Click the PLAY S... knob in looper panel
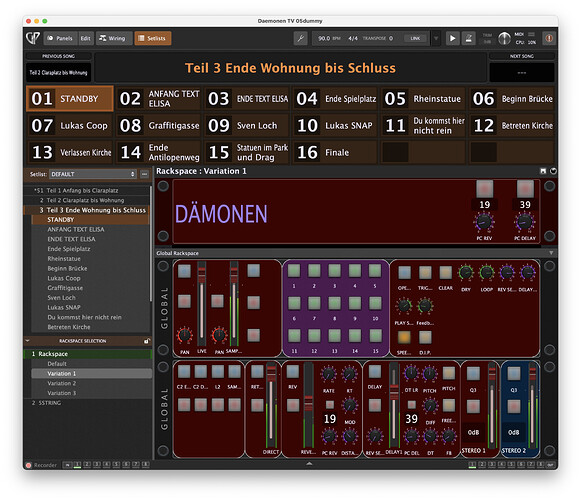The height and width of the screenshot is (500, 580). (x=404, y=305)
